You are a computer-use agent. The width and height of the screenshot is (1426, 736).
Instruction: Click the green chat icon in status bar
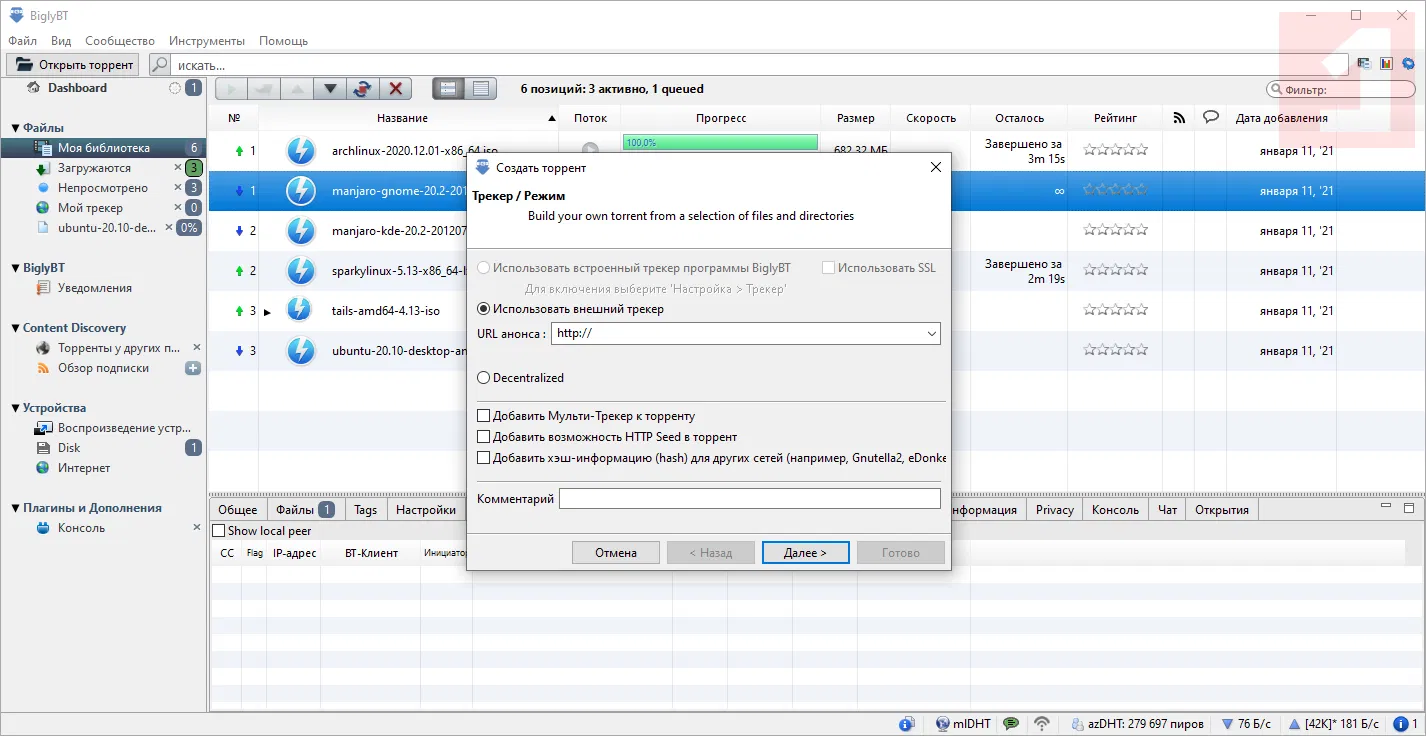point(1012,723)
